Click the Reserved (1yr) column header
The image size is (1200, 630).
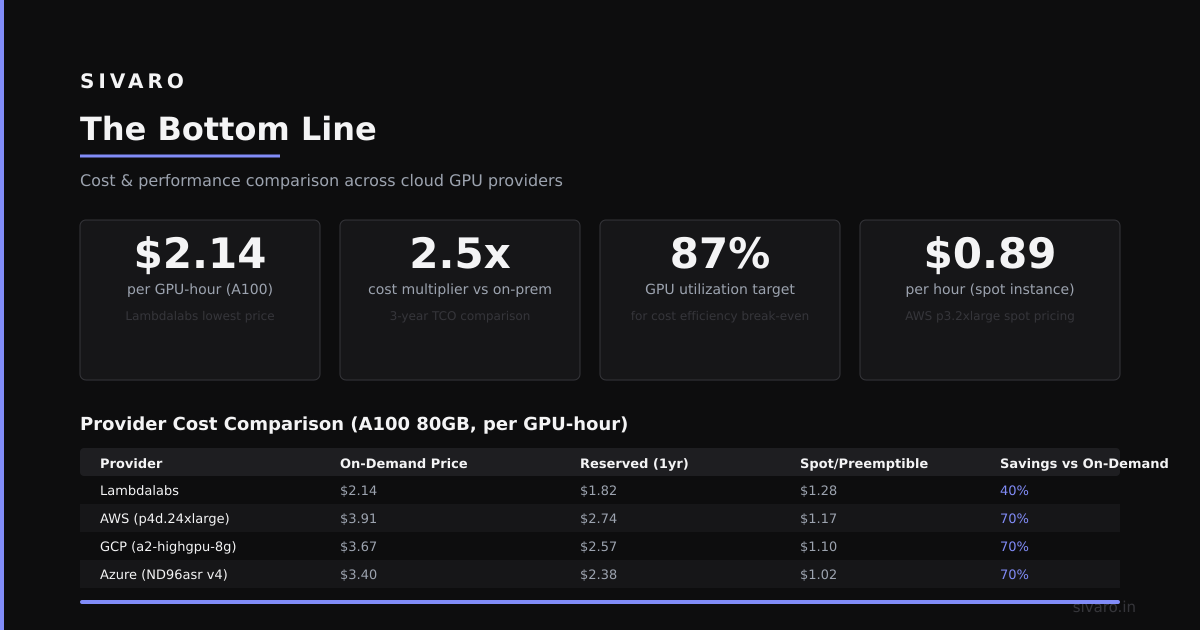point(634,463)
